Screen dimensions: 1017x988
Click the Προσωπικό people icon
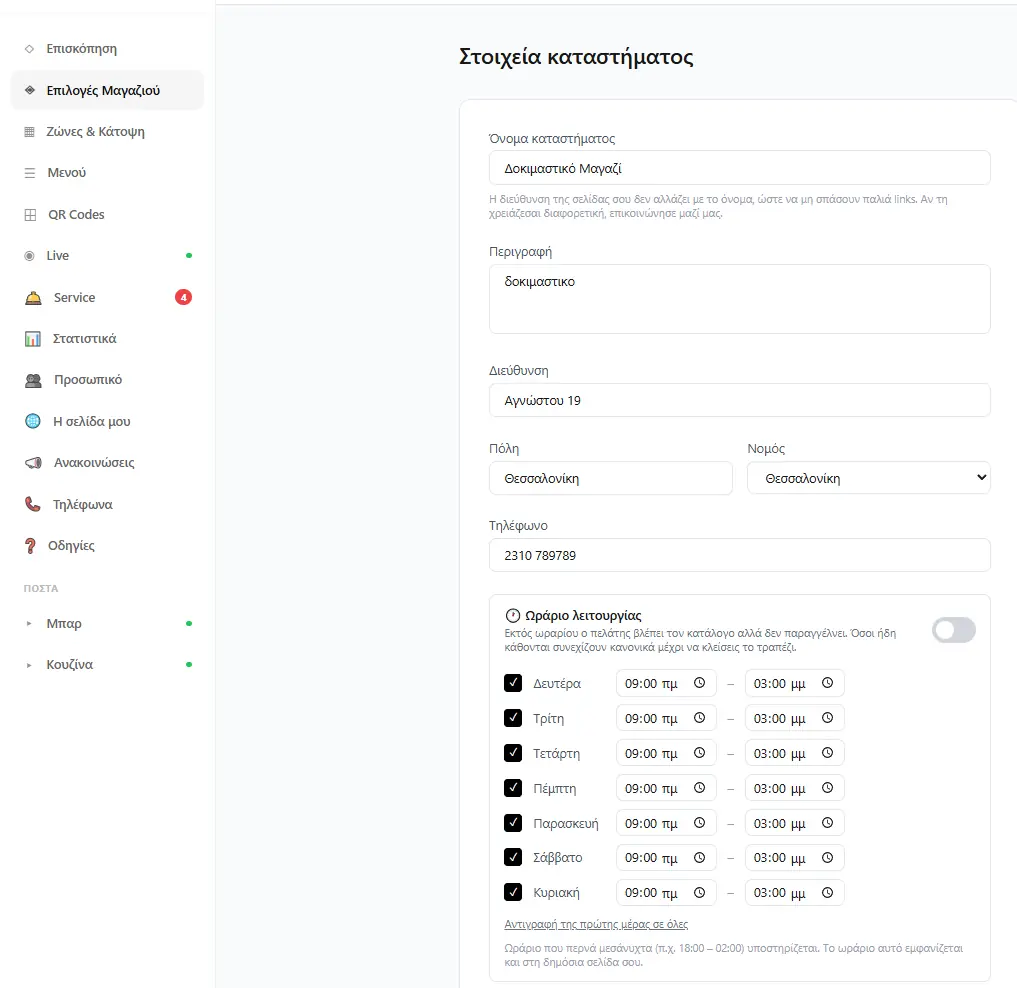(33, 380)
